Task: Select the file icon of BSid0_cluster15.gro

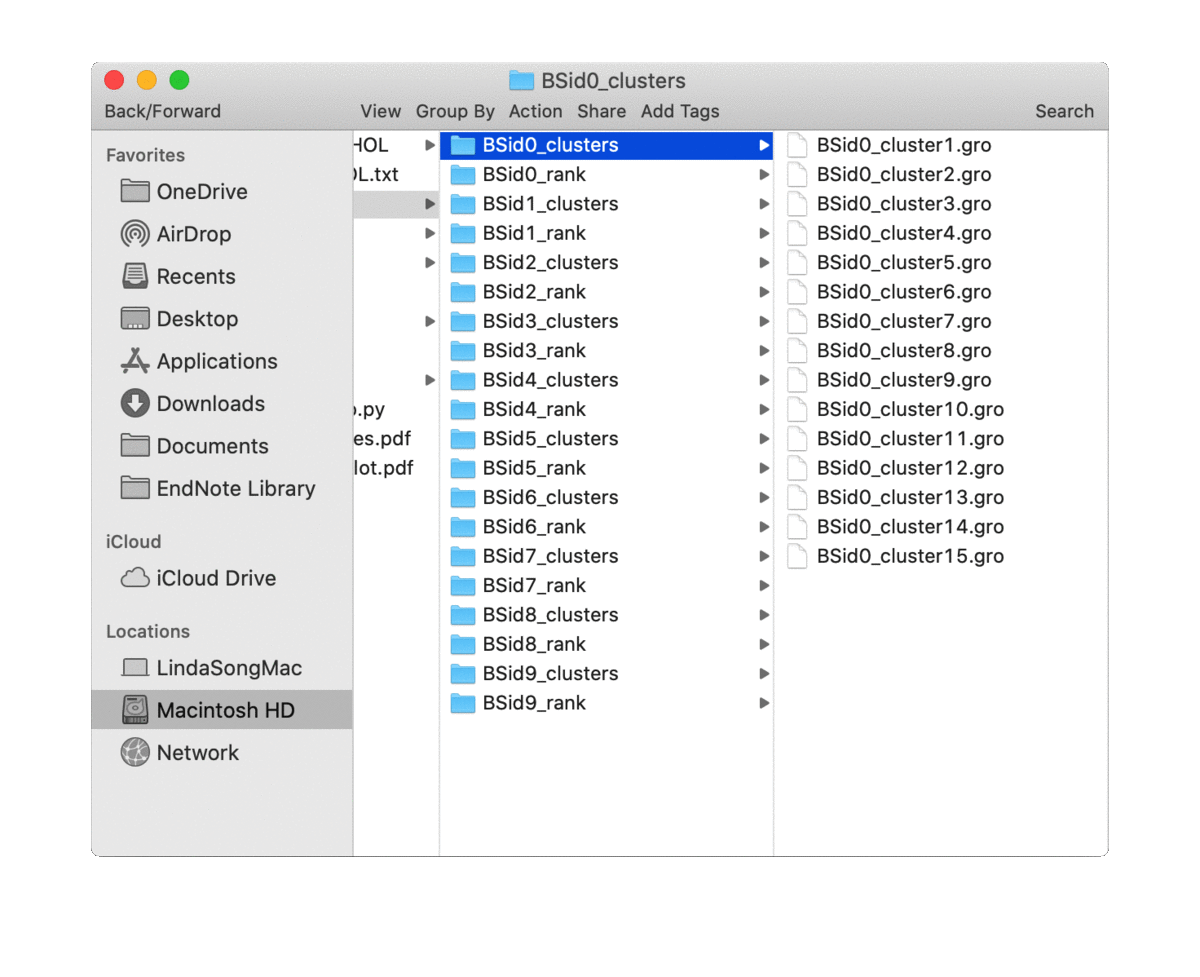Action: (x=797, y=556)
